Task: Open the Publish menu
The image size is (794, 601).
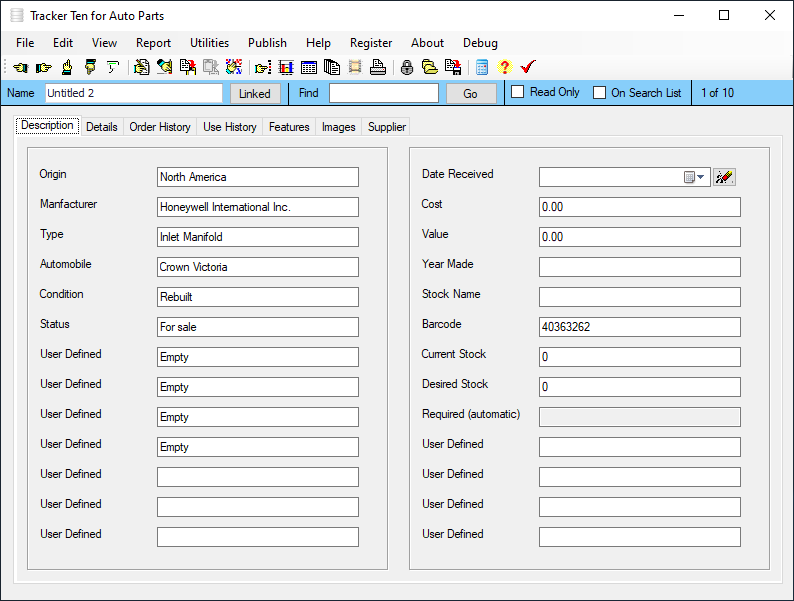Action: point(267,43)
